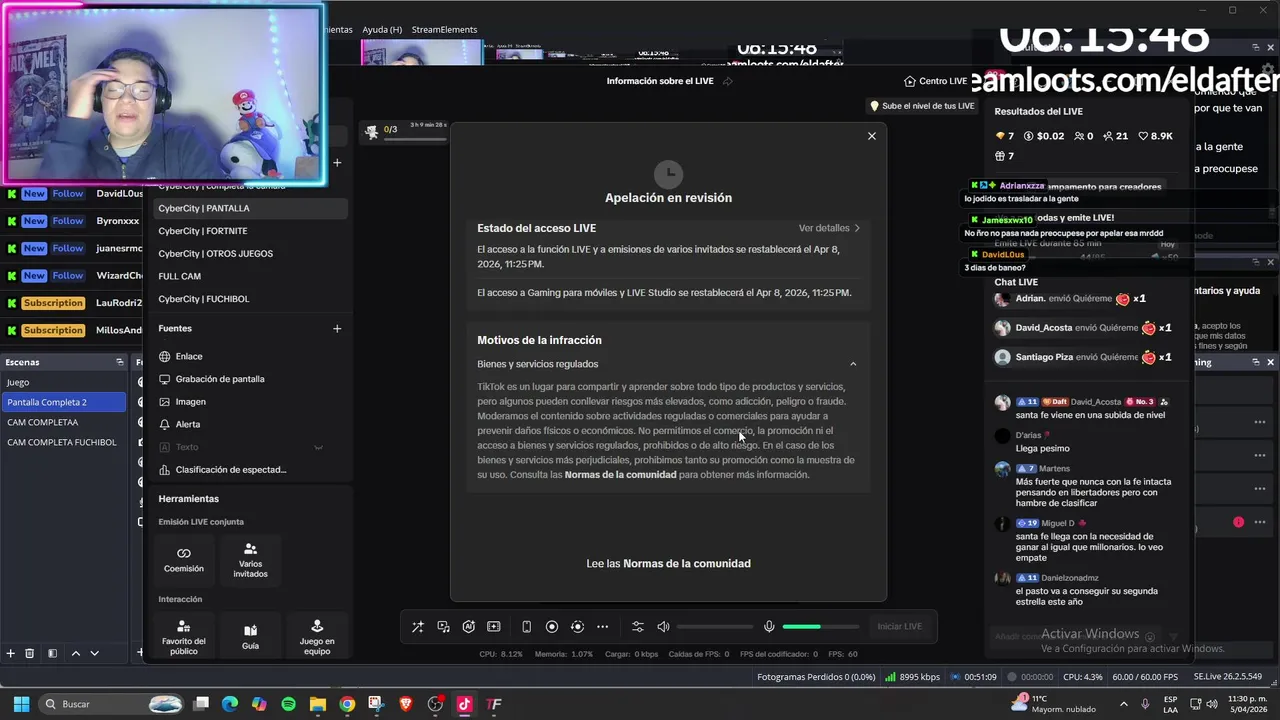Open Varios invitados tool

(x=250, y=560)
